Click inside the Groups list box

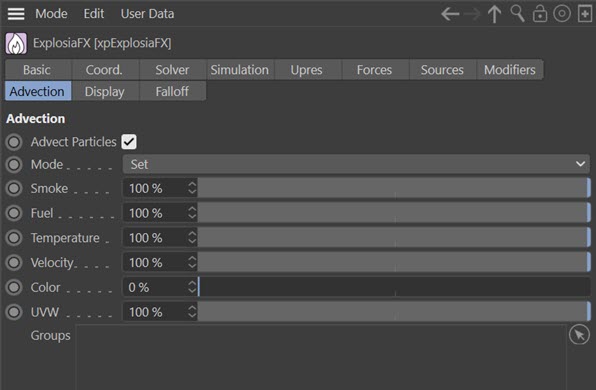320,357
